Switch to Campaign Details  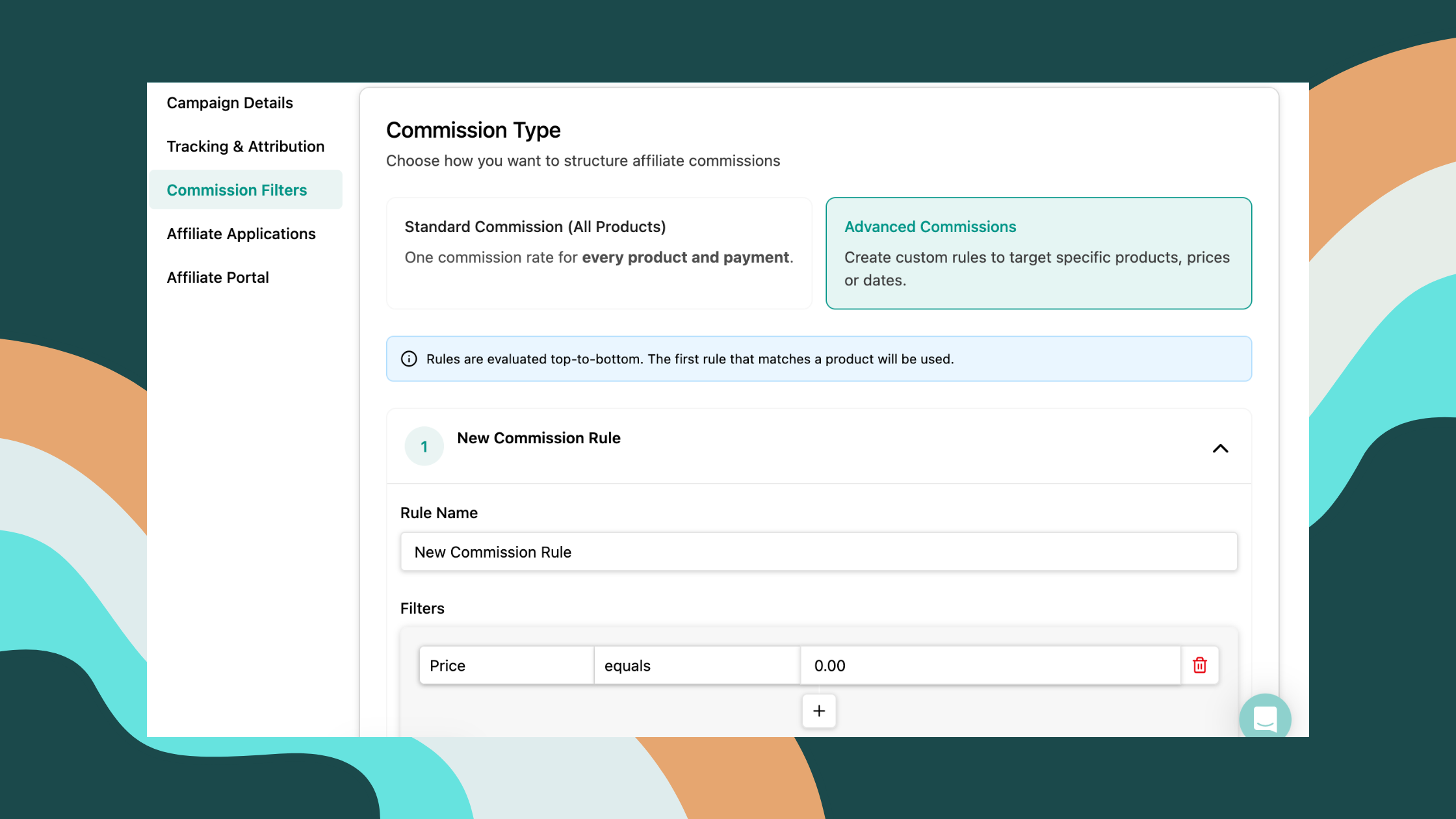coord(229,103)
